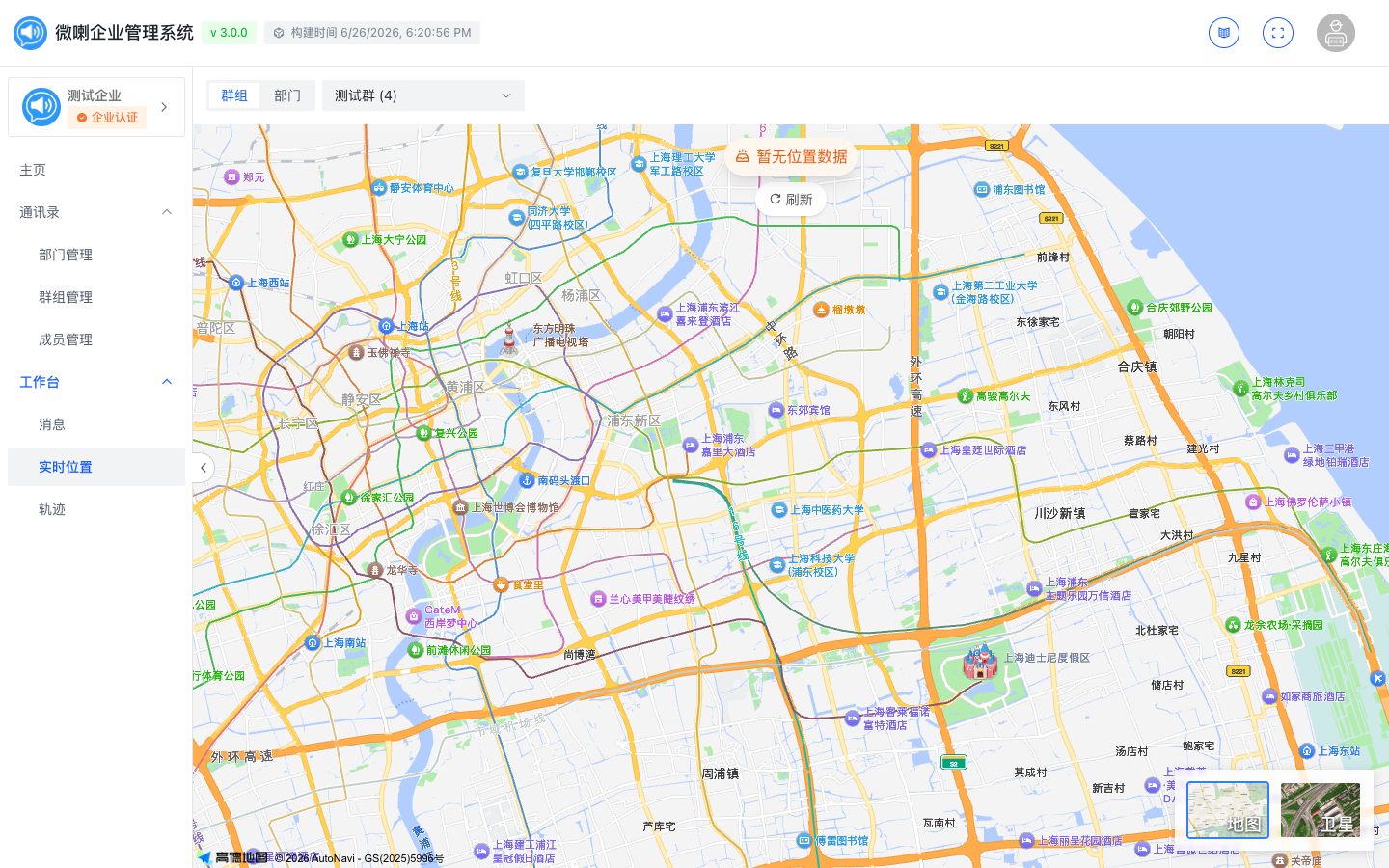Click the v 3.0.0 version tag

tap(230, 33)
